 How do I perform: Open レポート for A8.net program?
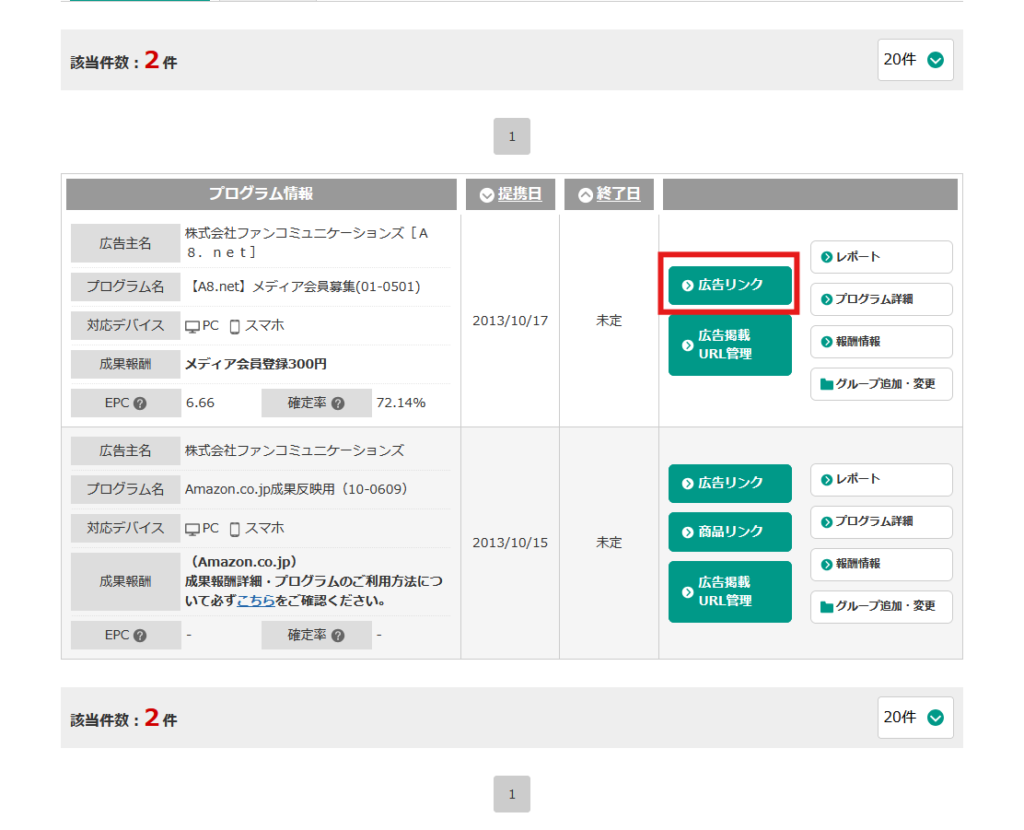tap(881, 257)
